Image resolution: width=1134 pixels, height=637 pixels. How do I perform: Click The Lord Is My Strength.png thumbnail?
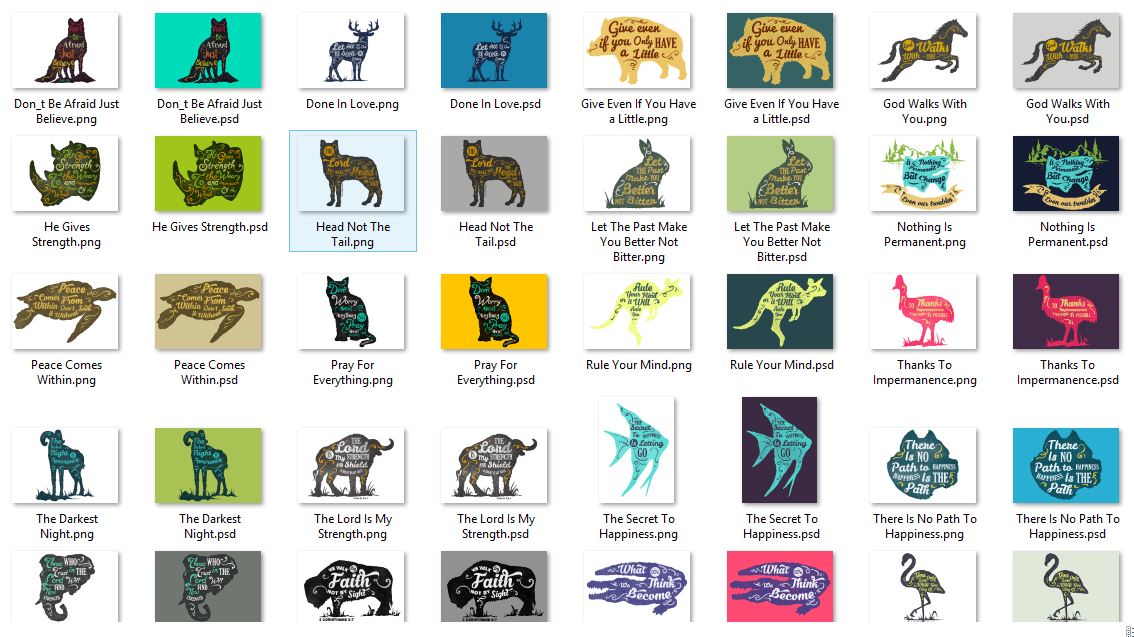(x=351, y=466)
